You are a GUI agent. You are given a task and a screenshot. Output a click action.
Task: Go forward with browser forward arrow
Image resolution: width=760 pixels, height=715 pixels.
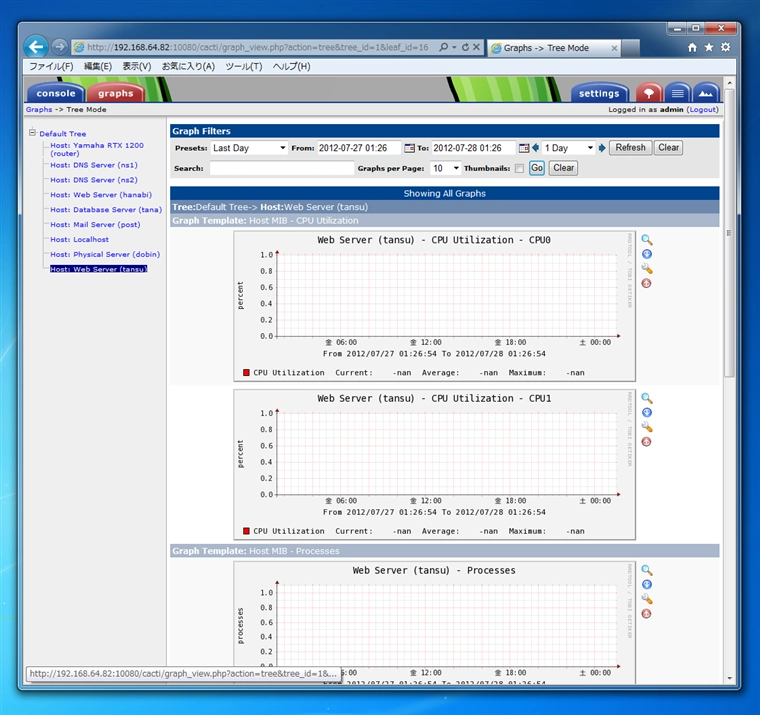point(59,47)
